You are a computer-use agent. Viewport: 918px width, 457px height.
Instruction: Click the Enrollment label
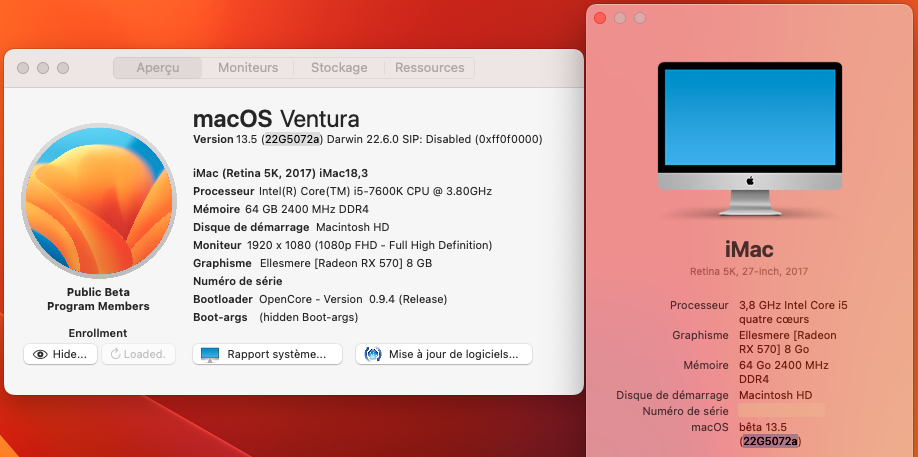pos(98,334)
